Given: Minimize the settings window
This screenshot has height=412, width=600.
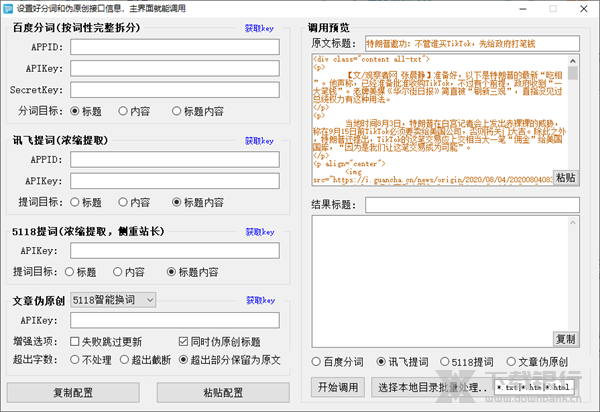Looking at the screenshot, I should click(523, 9).
